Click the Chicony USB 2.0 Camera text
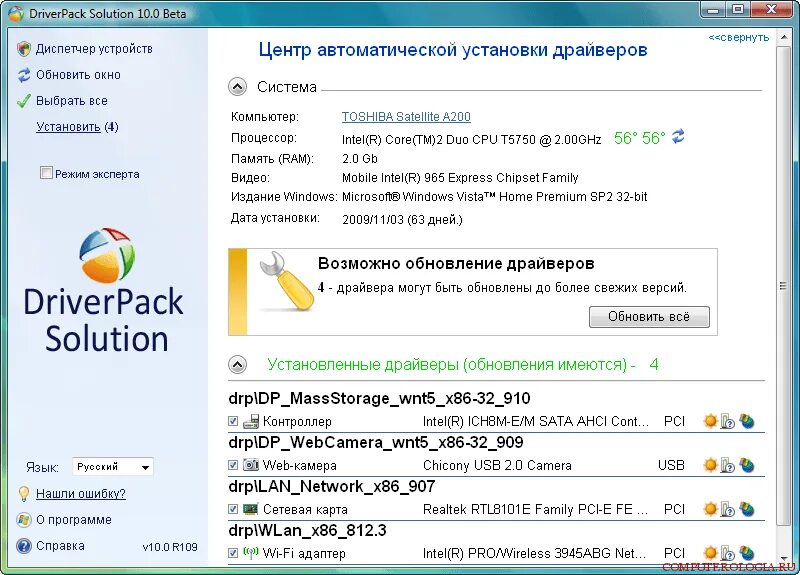The height and width of the screenshot is (575, 800). point(497,465)
